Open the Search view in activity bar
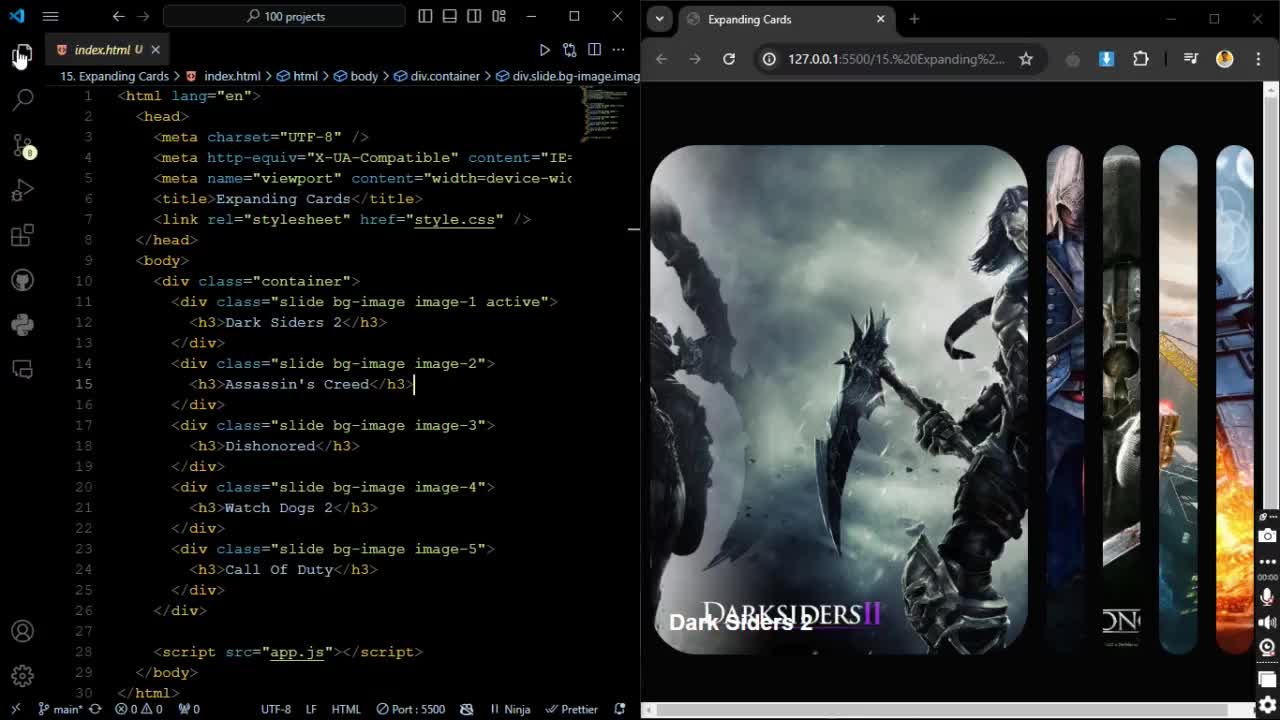This screenshot has width=1280, height=720. 22,99
